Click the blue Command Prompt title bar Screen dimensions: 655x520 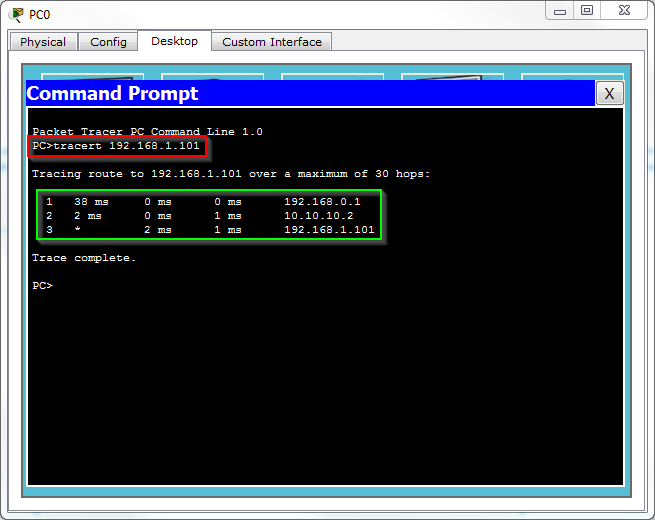tap(300, 94)
